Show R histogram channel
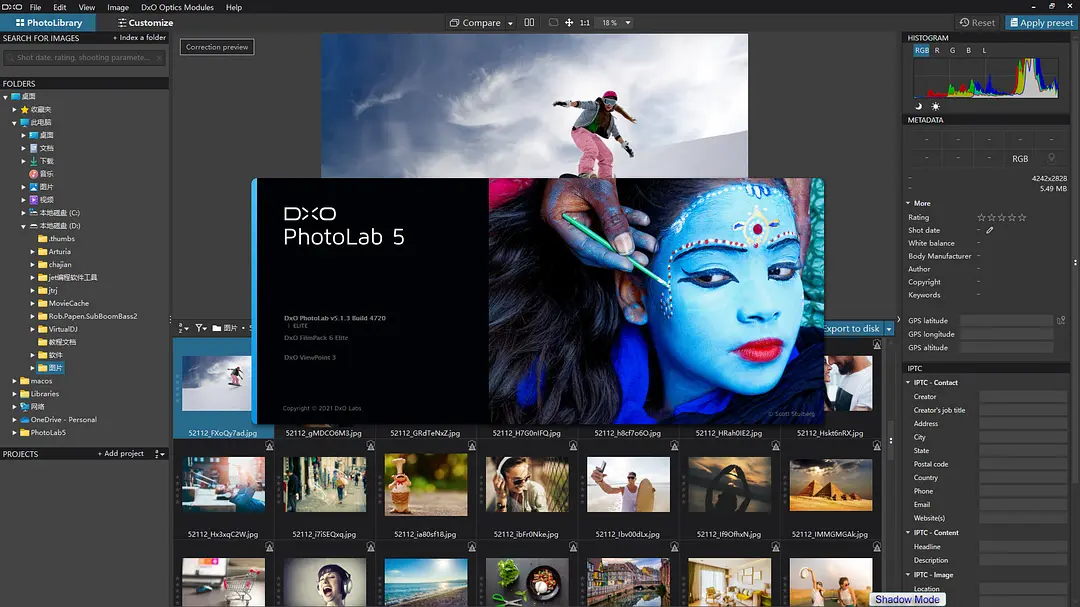This screenshot has height=607, width=1080. pyautogui.click(x=937, y=50)
